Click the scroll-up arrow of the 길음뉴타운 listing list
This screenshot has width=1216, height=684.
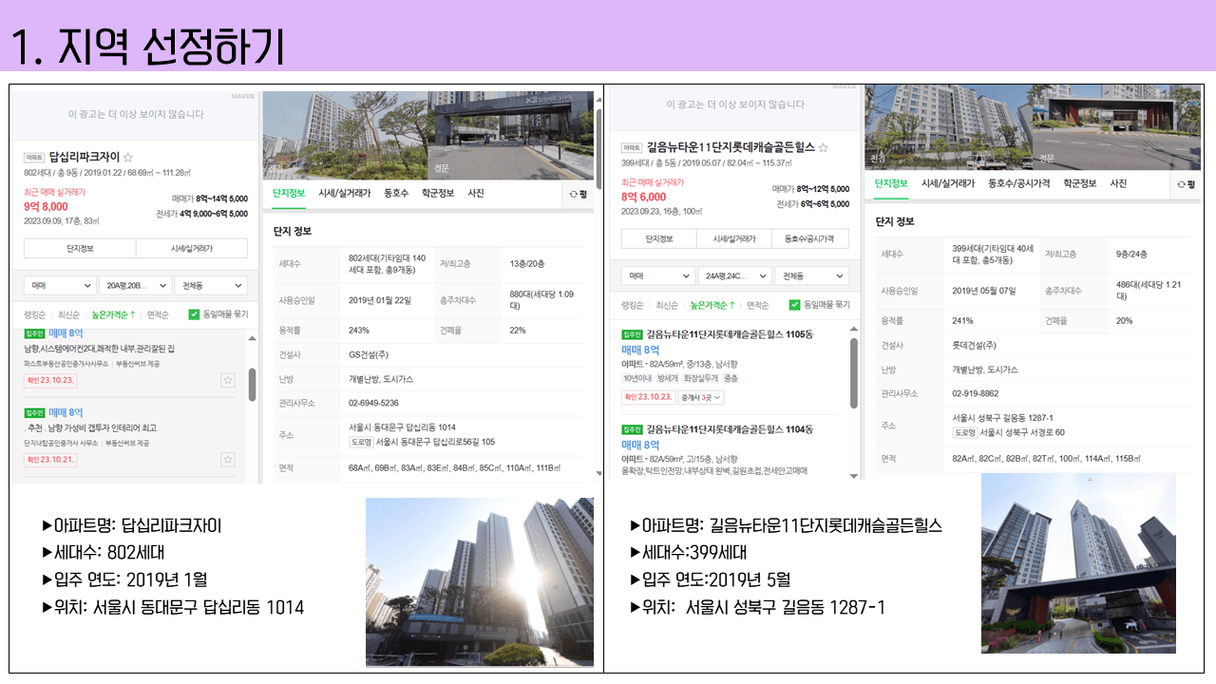[x=853, y=328]
